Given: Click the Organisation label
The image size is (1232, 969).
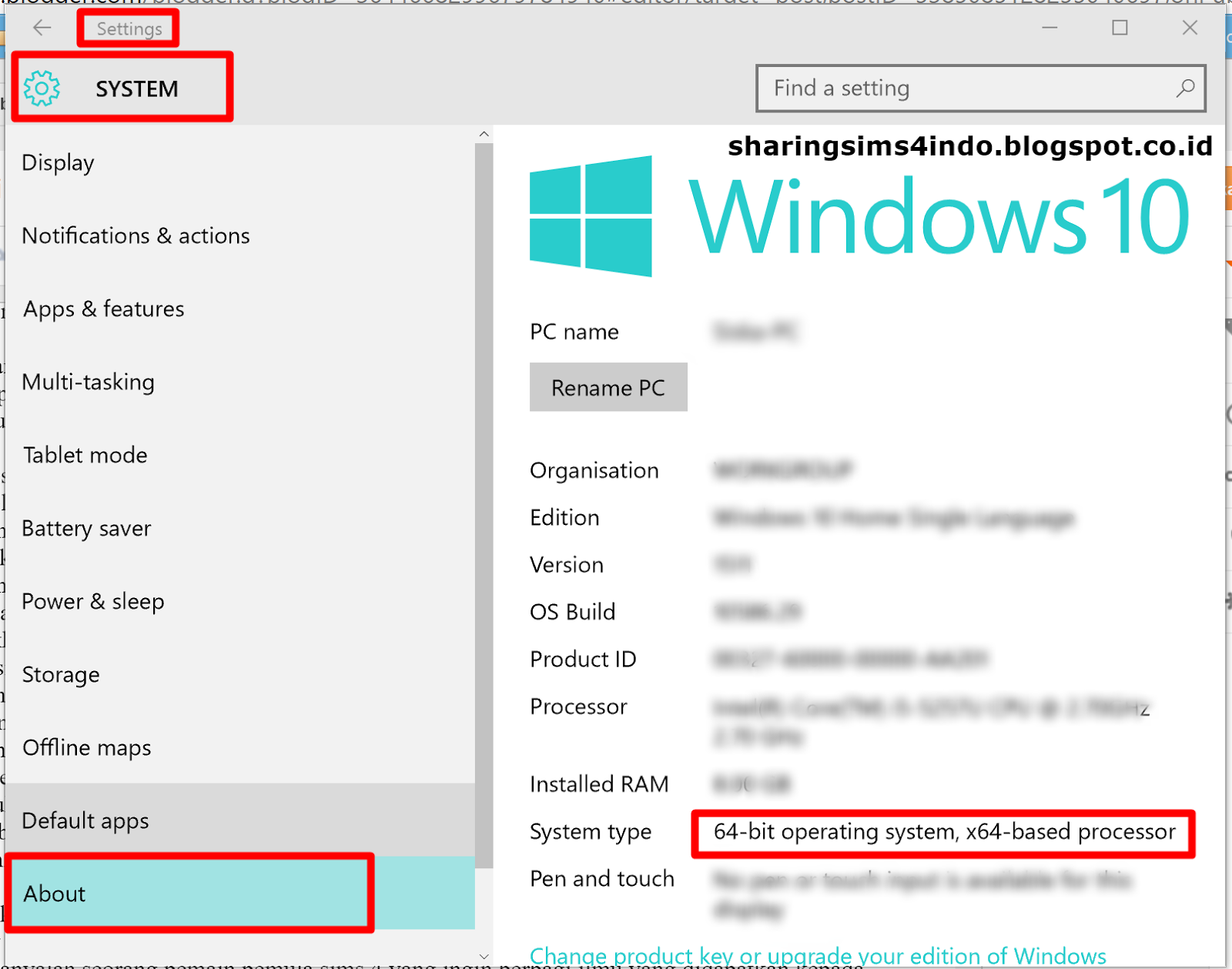Looking at the screenshot, I should (594, 471).
